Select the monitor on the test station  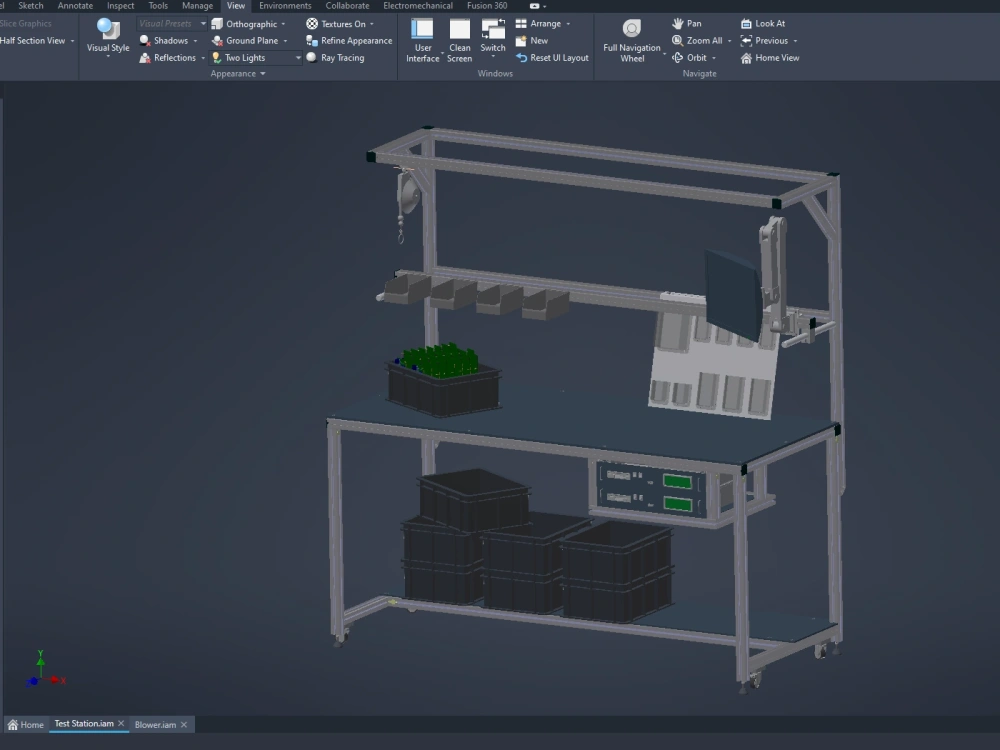tap(732, 295)
